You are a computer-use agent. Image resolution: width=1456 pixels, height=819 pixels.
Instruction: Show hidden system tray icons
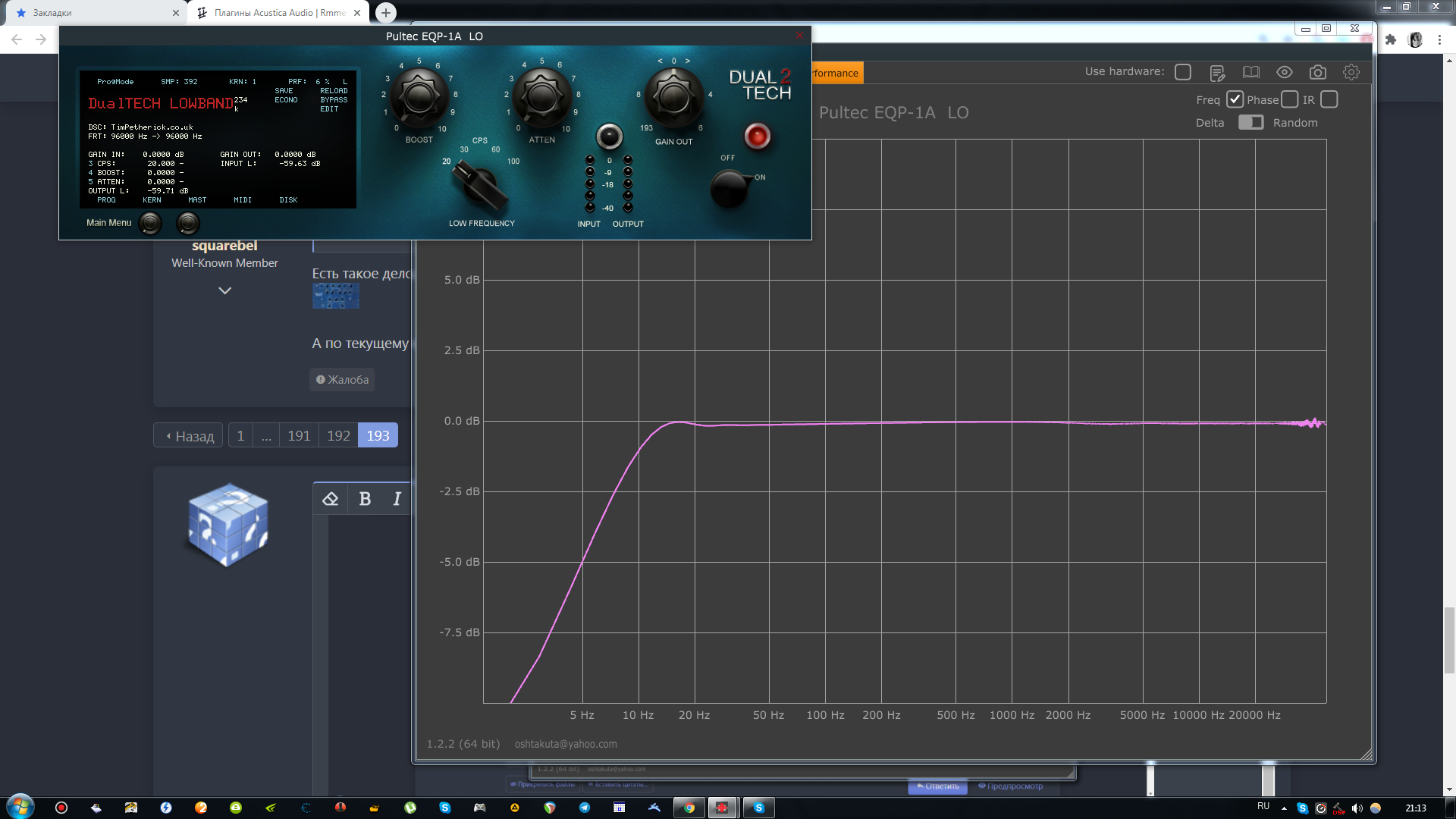[1284, 808]
